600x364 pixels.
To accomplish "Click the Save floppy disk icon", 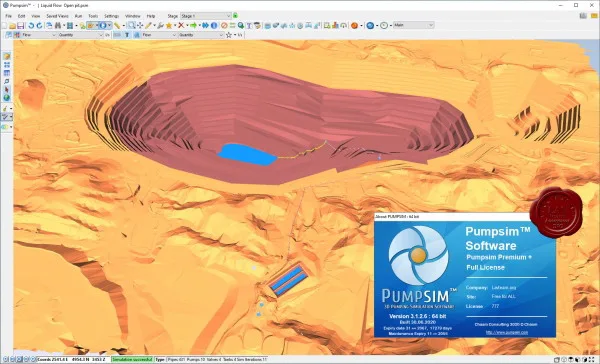I will [20, 26].
